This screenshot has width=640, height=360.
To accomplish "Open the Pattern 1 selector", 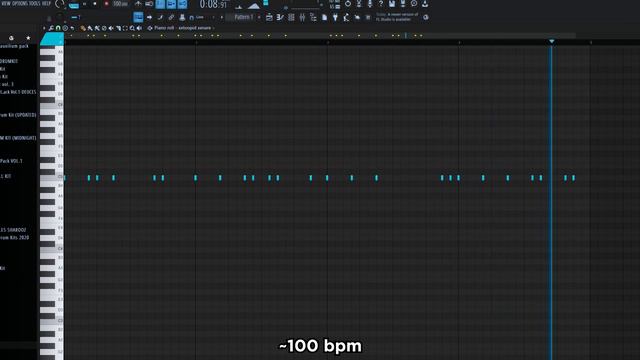I will tap(244, 17).
